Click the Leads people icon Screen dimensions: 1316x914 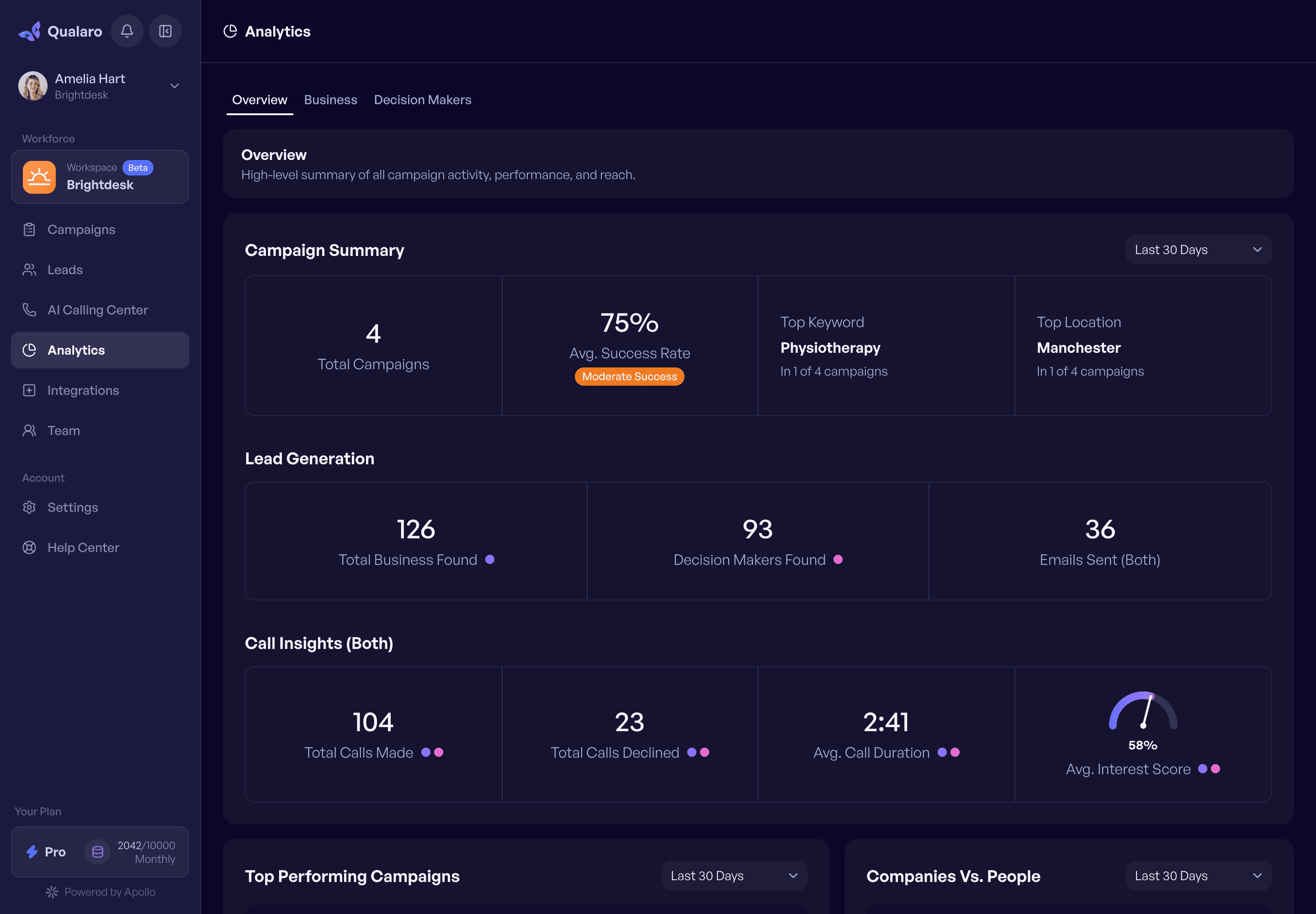coord(29,270)
